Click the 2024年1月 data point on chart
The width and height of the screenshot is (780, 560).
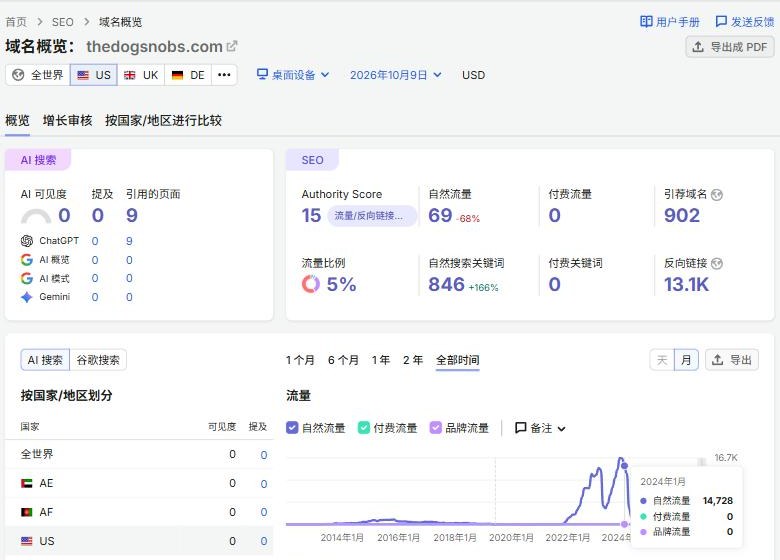[624, 466]
